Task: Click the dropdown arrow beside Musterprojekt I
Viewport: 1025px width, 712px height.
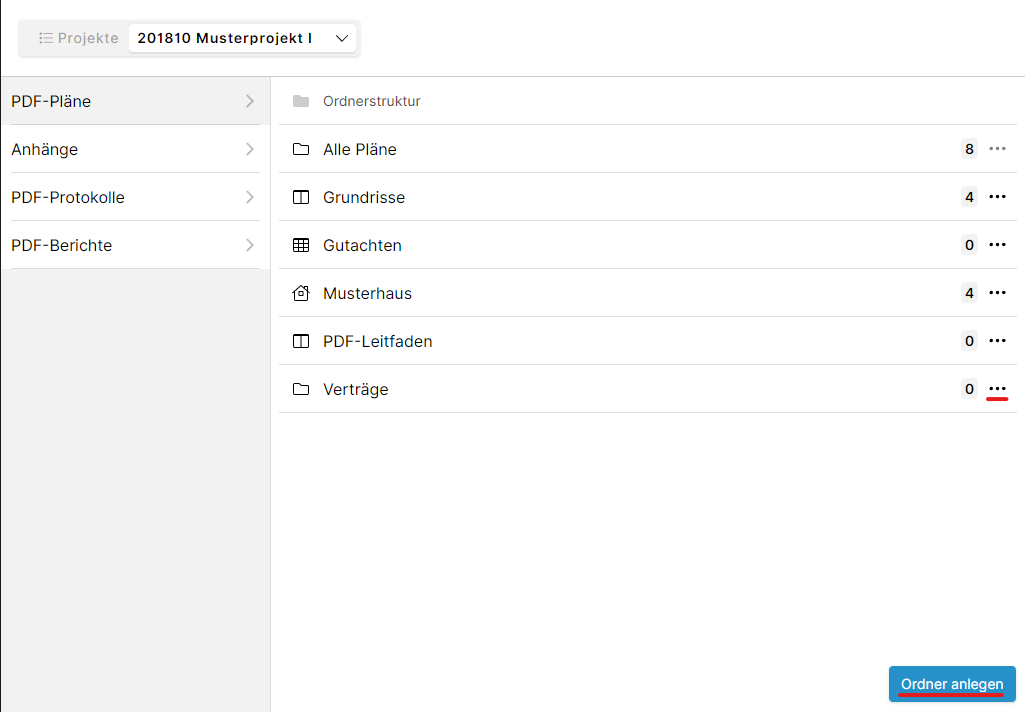Action: point(342,38)
